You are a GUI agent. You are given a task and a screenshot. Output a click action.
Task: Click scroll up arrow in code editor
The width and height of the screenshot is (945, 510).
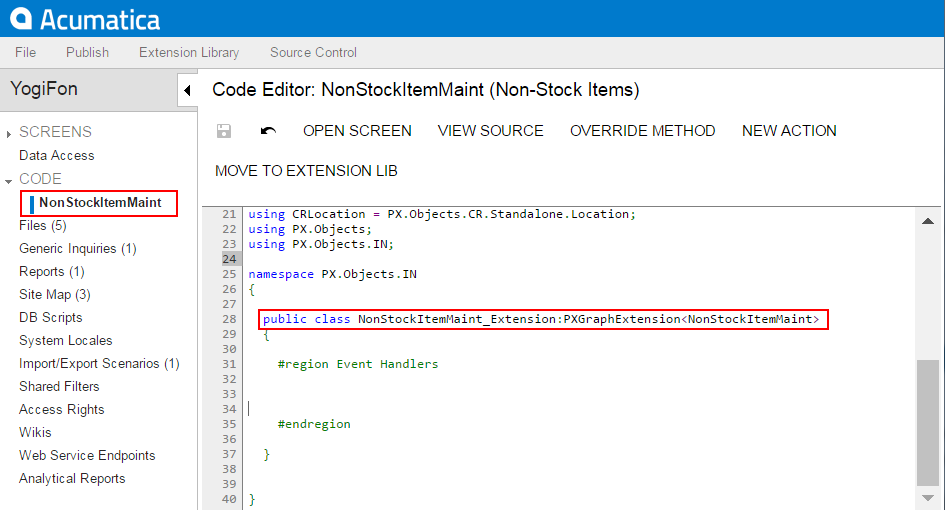(928, 221)
